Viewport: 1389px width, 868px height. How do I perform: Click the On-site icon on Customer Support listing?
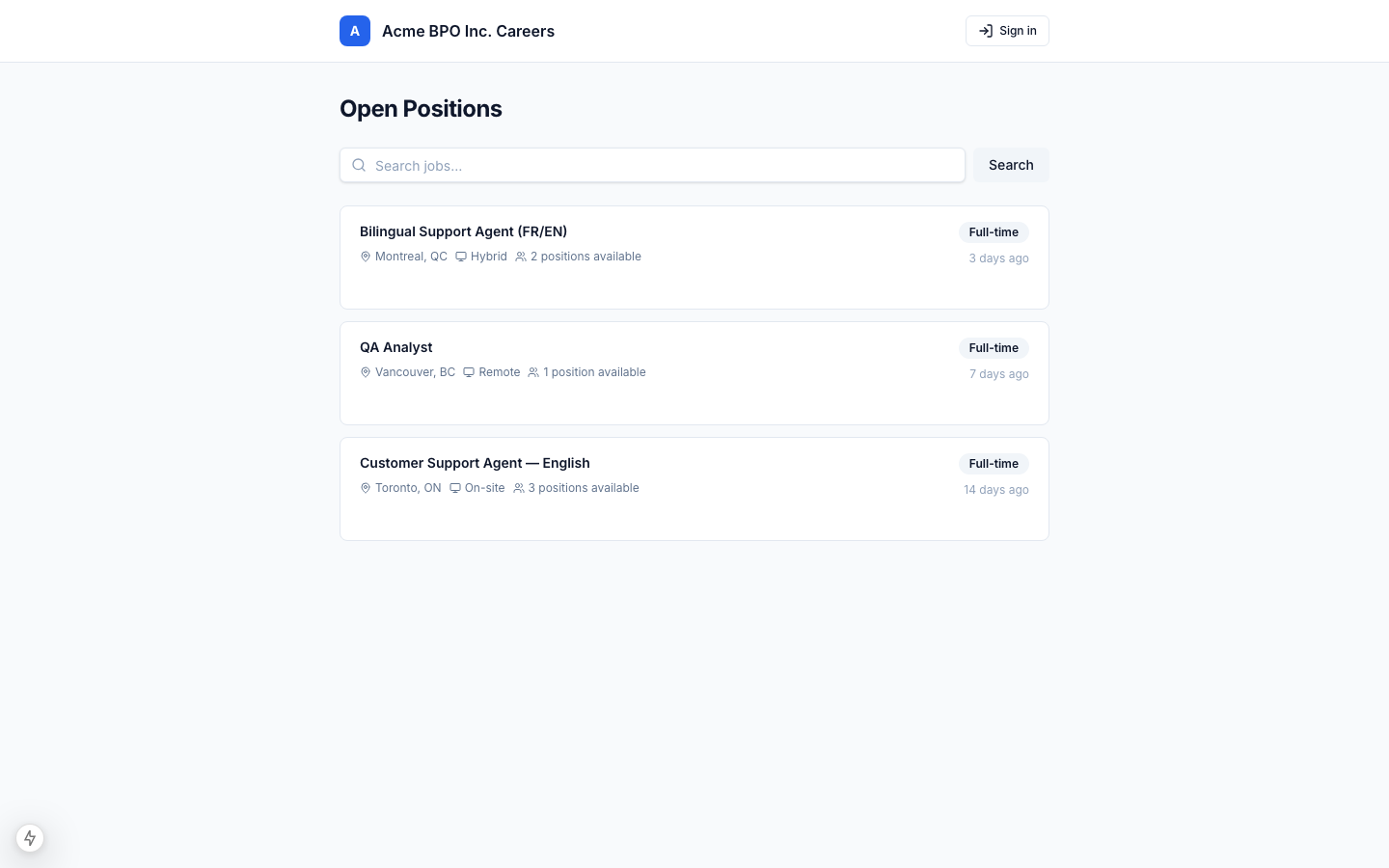455,488
